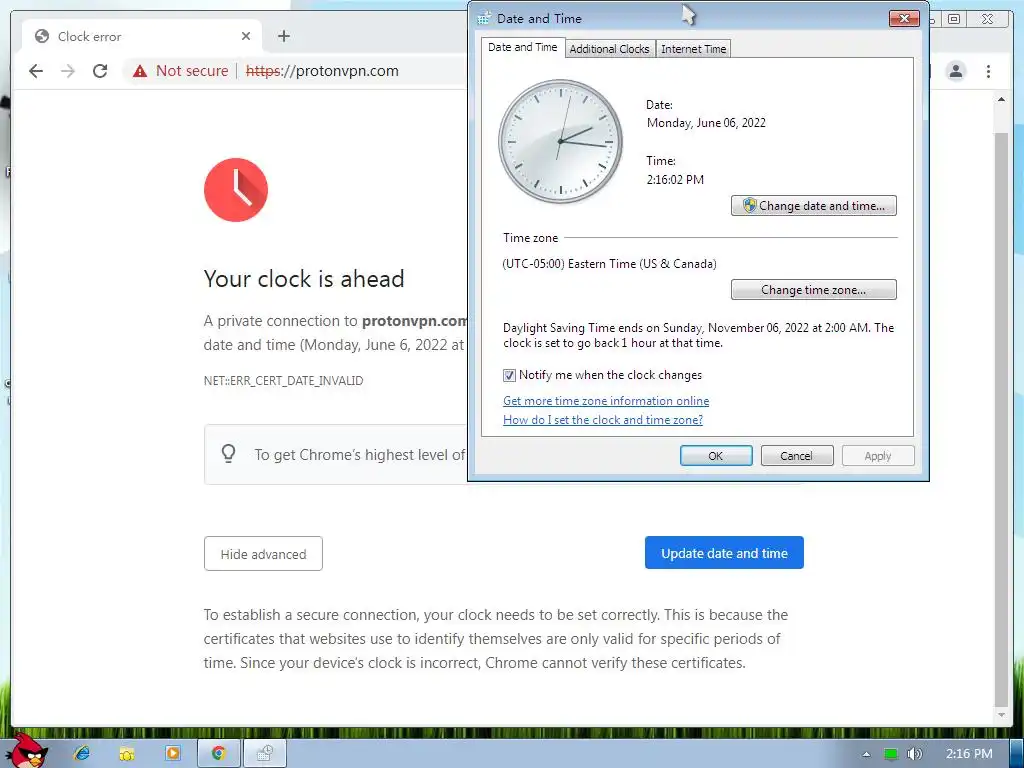Reload the protonvpn.com page
This screenshot has height=768, width=1024.
[x=100, y=71]
